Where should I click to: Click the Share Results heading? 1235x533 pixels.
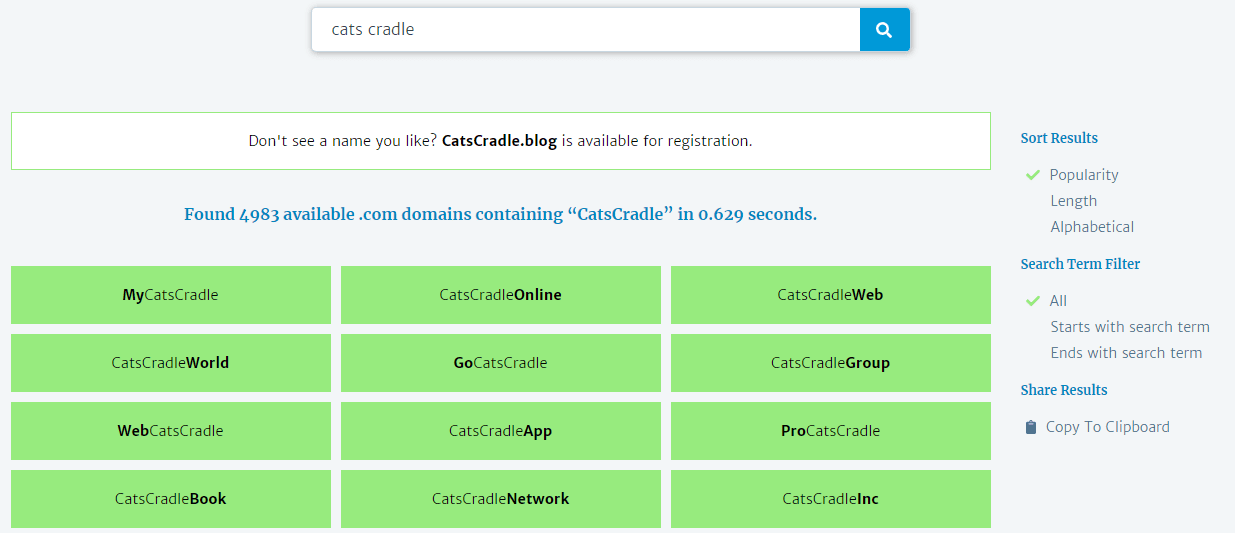pos(1064,390)
